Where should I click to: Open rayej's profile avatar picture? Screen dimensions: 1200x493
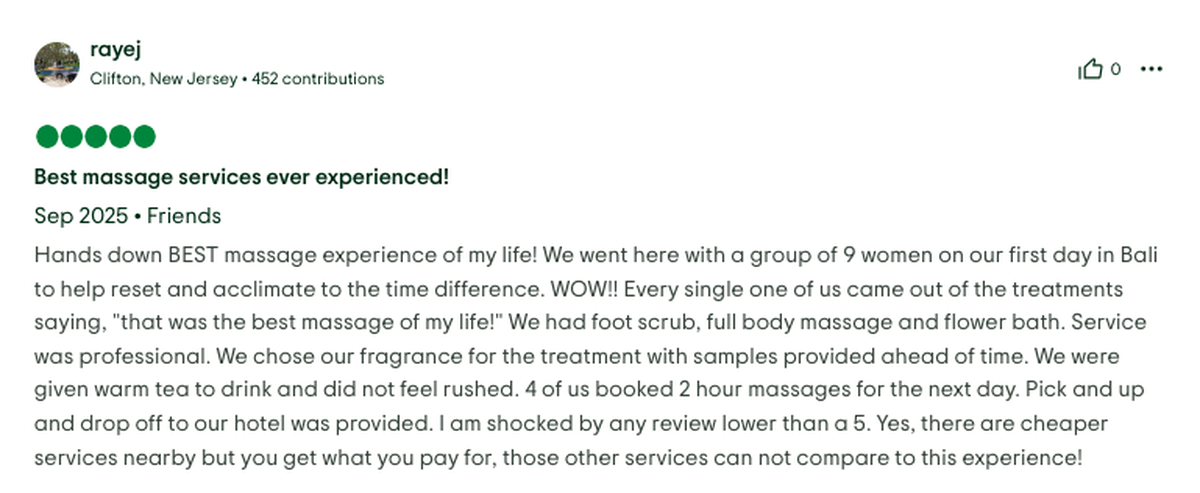tap(57, 64)
